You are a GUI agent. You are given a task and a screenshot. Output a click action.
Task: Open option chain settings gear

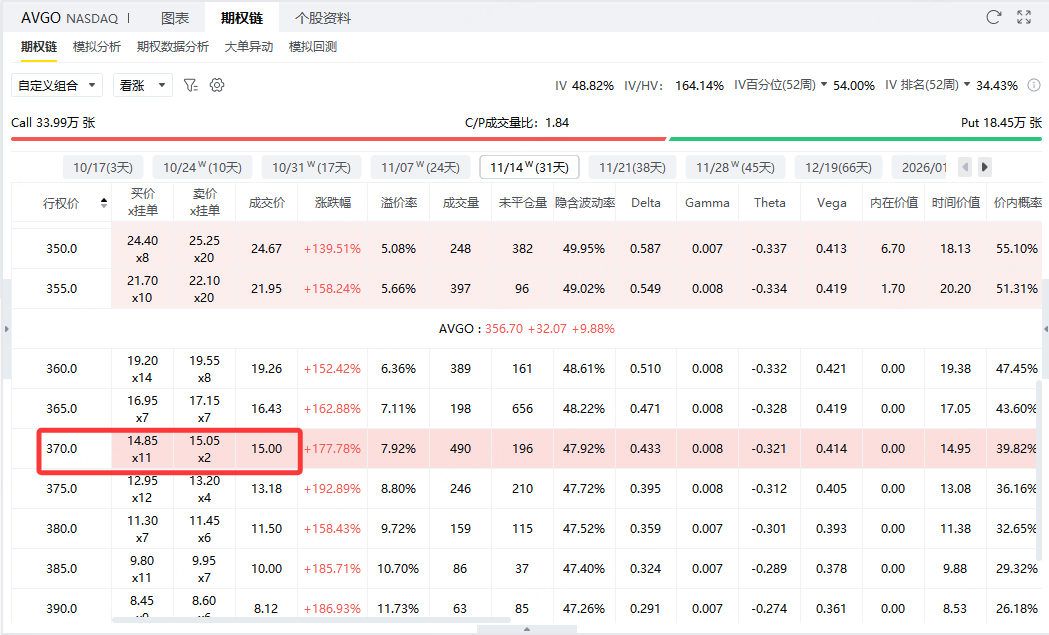pyautogui.click(x=217, y=85)
